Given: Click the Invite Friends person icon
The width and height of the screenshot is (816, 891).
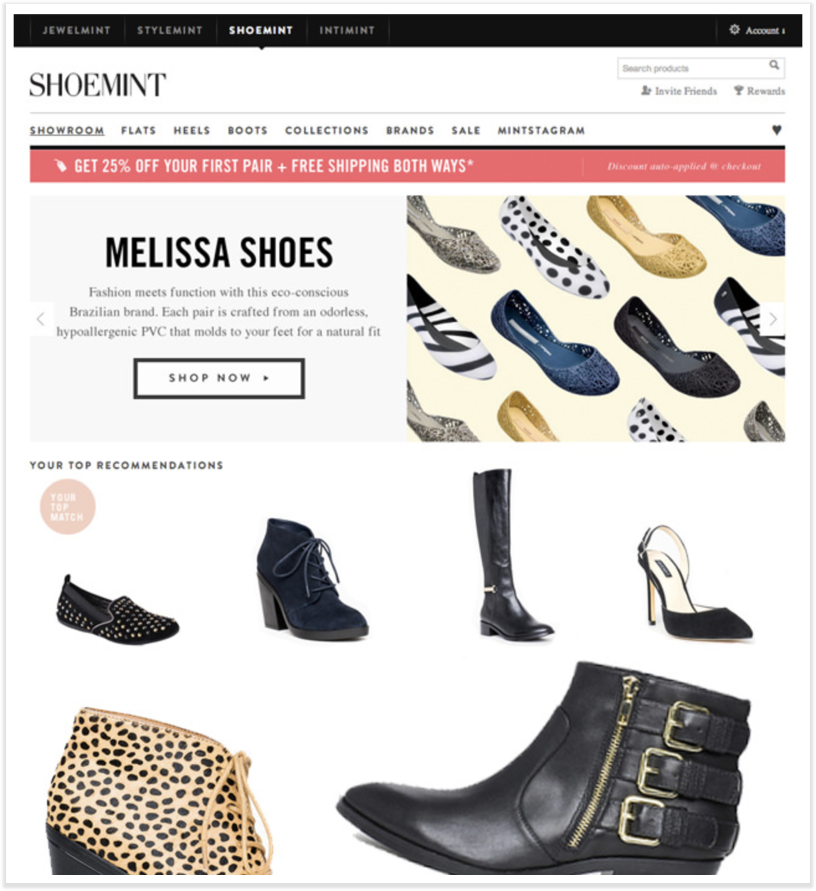Looking at the screenshot, I should pyautogui.click(x=646, y=90).
